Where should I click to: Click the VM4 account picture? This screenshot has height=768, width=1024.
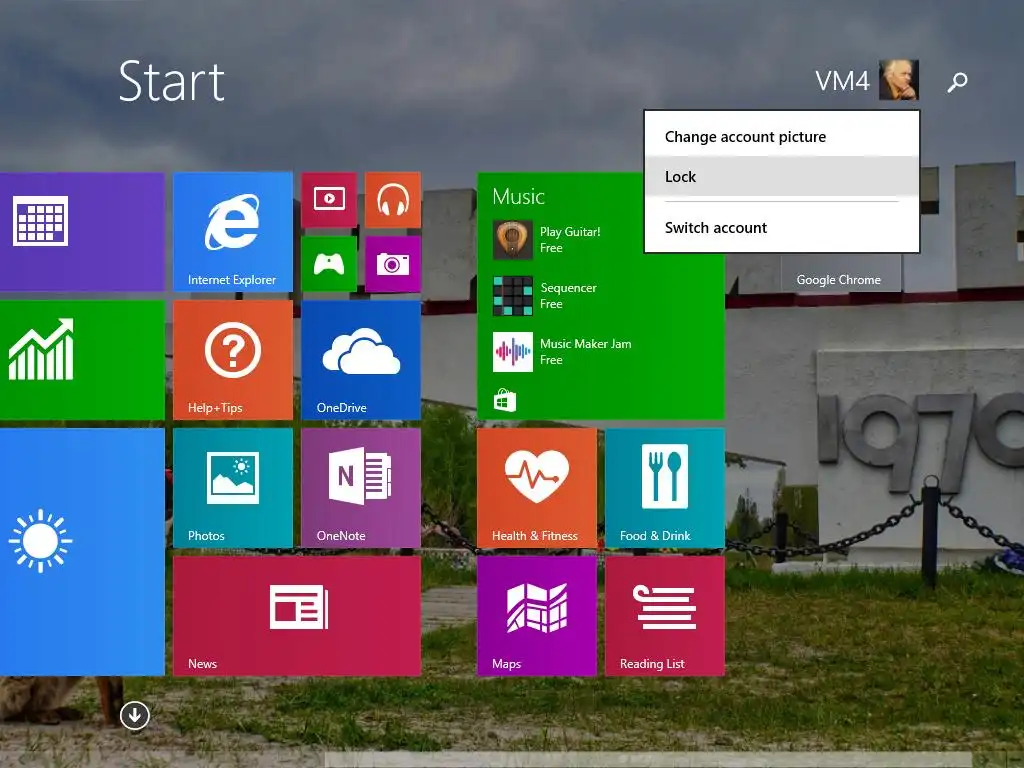(899, 80)
